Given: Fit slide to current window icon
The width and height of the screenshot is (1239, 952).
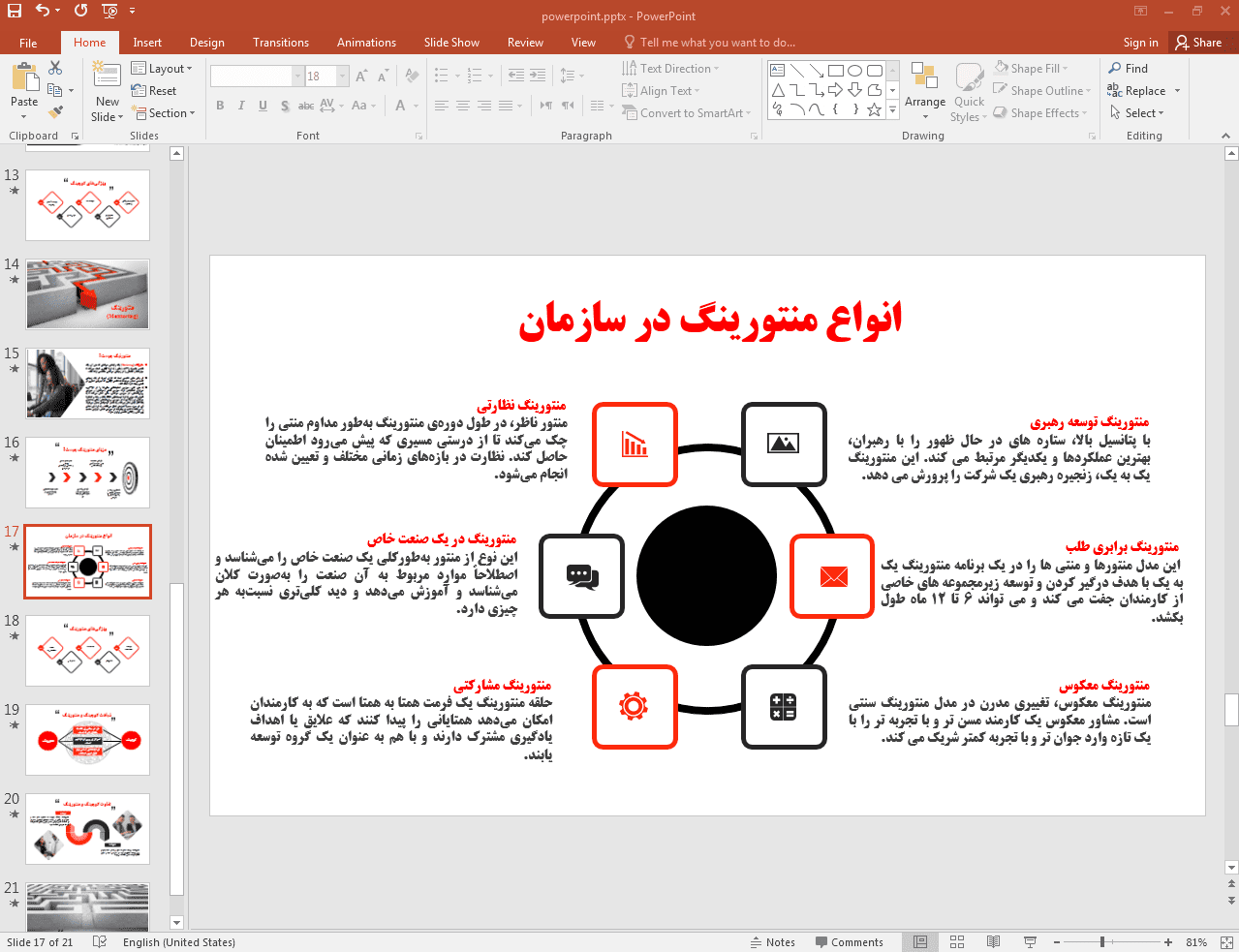Looking at the screenshot, I should [x=1226, y=941].
